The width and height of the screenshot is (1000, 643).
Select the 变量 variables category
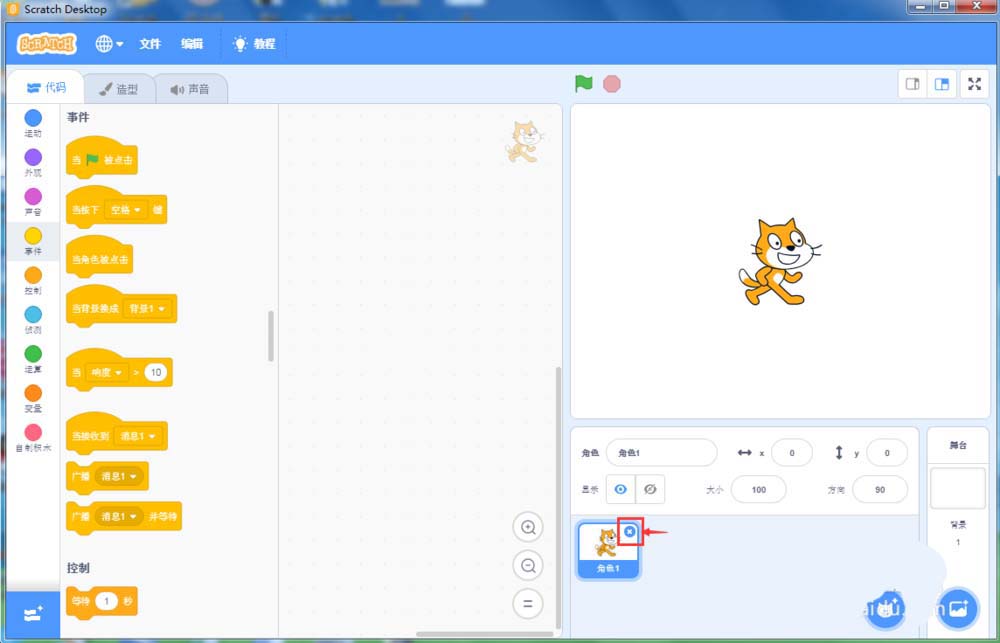point(33,399)
